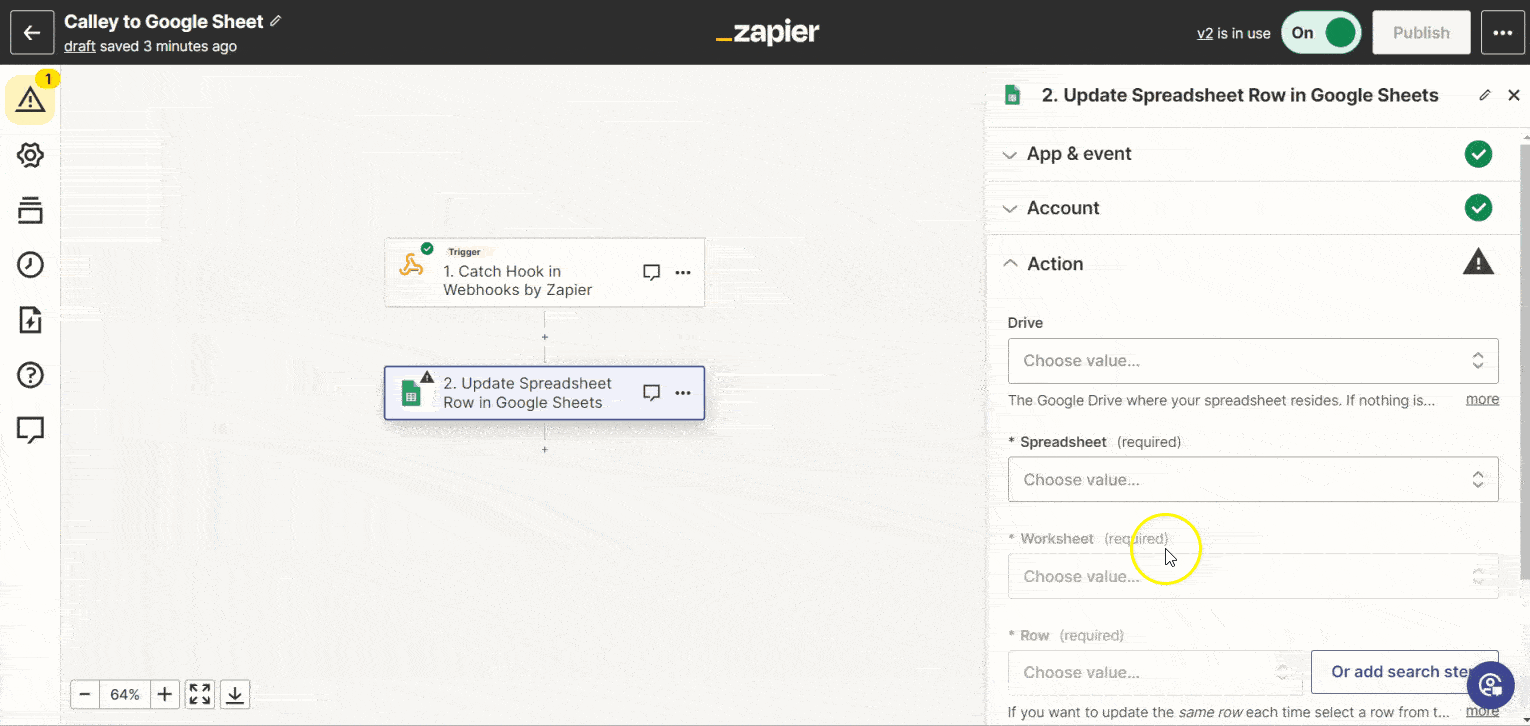Close the step editor panel
This screenshot has height=726, width=1530.
[1514, 95]
